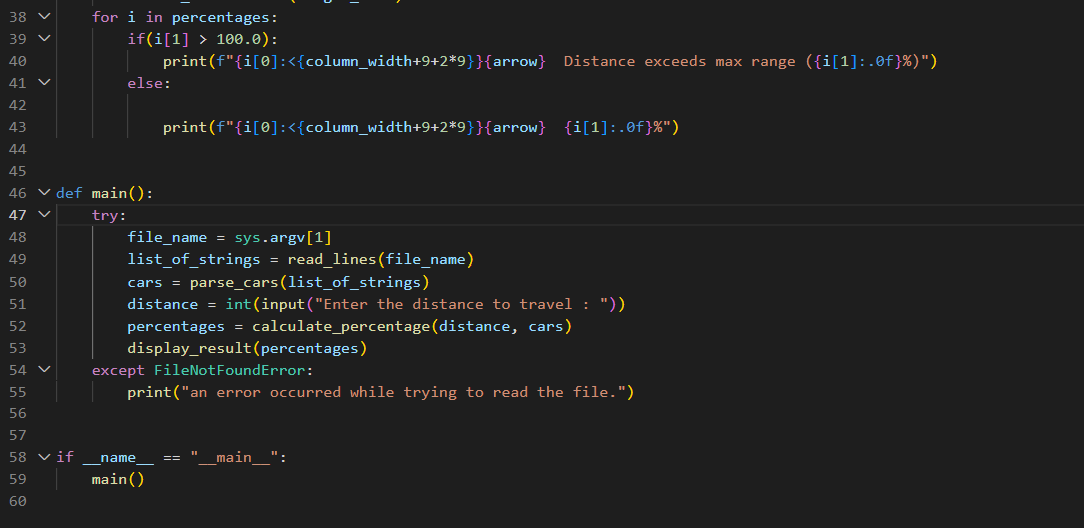
Task: Click line number 60 in the gutter
Action: 18,501
